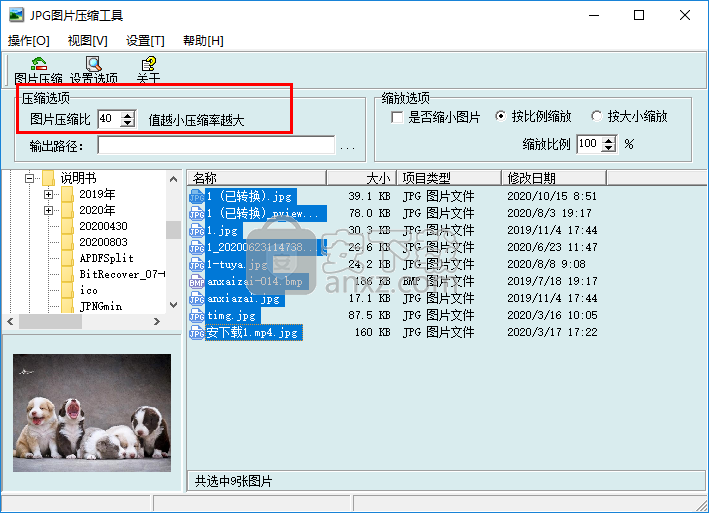
Task: Click the folder icon of 说明书
Action: coord(48,178)
